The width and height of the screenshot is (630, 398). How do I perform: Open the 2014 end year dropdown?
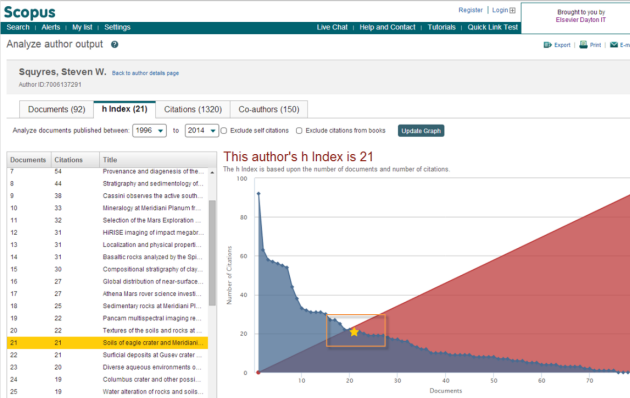point(202,131)
